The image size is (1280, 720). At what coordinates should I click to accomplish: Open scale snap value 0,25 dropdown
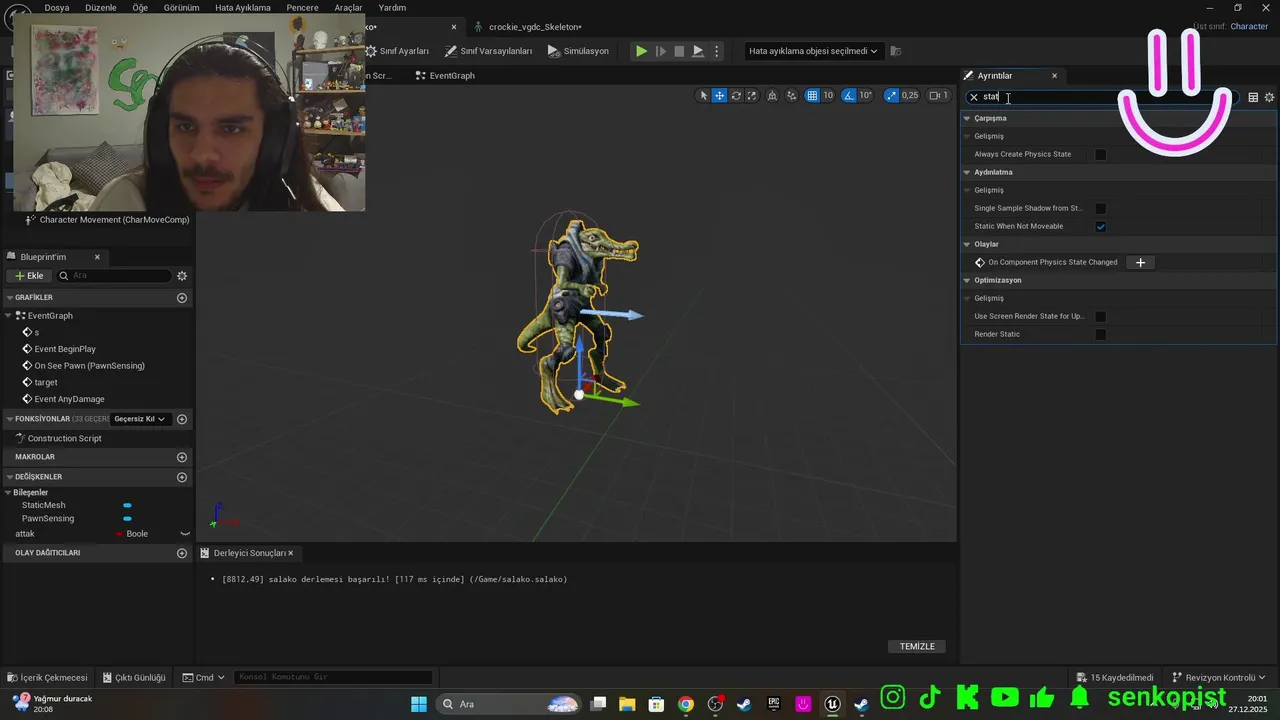click(910, 96)
